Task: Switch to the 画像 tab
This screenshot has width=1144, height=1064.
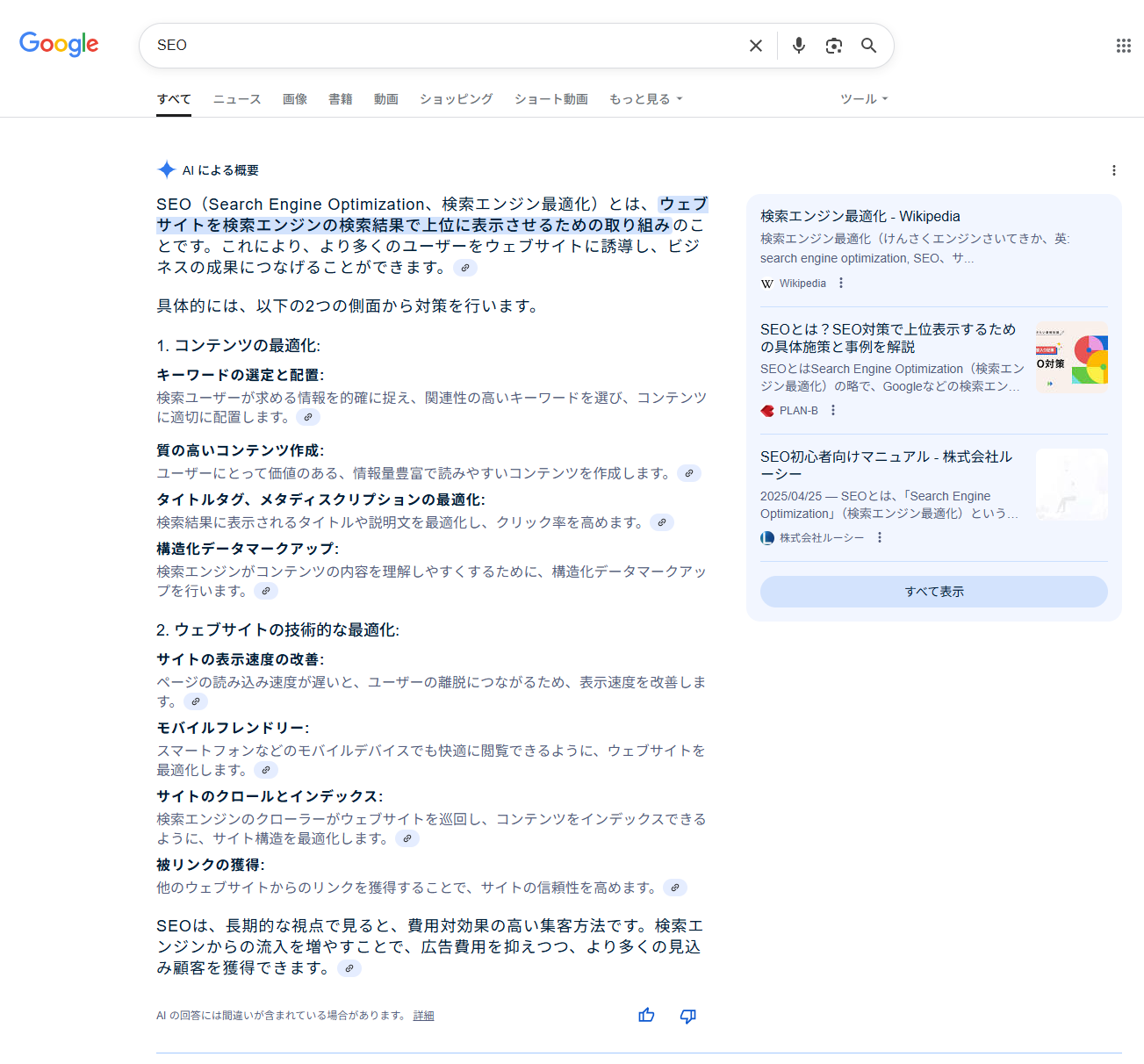Action: click(295, 99)
